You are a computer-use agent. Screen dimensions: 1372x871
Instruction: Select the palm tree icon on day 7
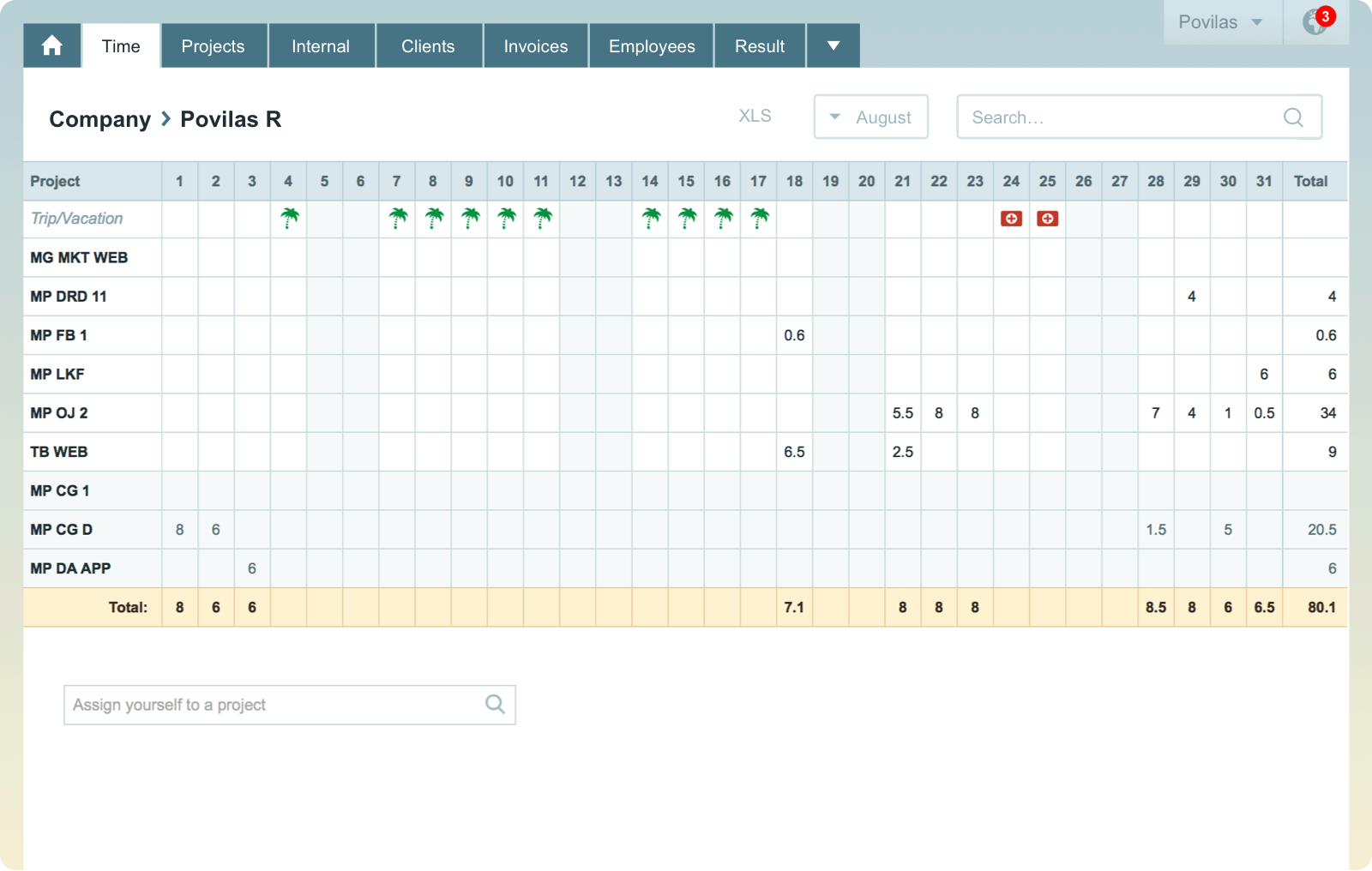(396, 219)
